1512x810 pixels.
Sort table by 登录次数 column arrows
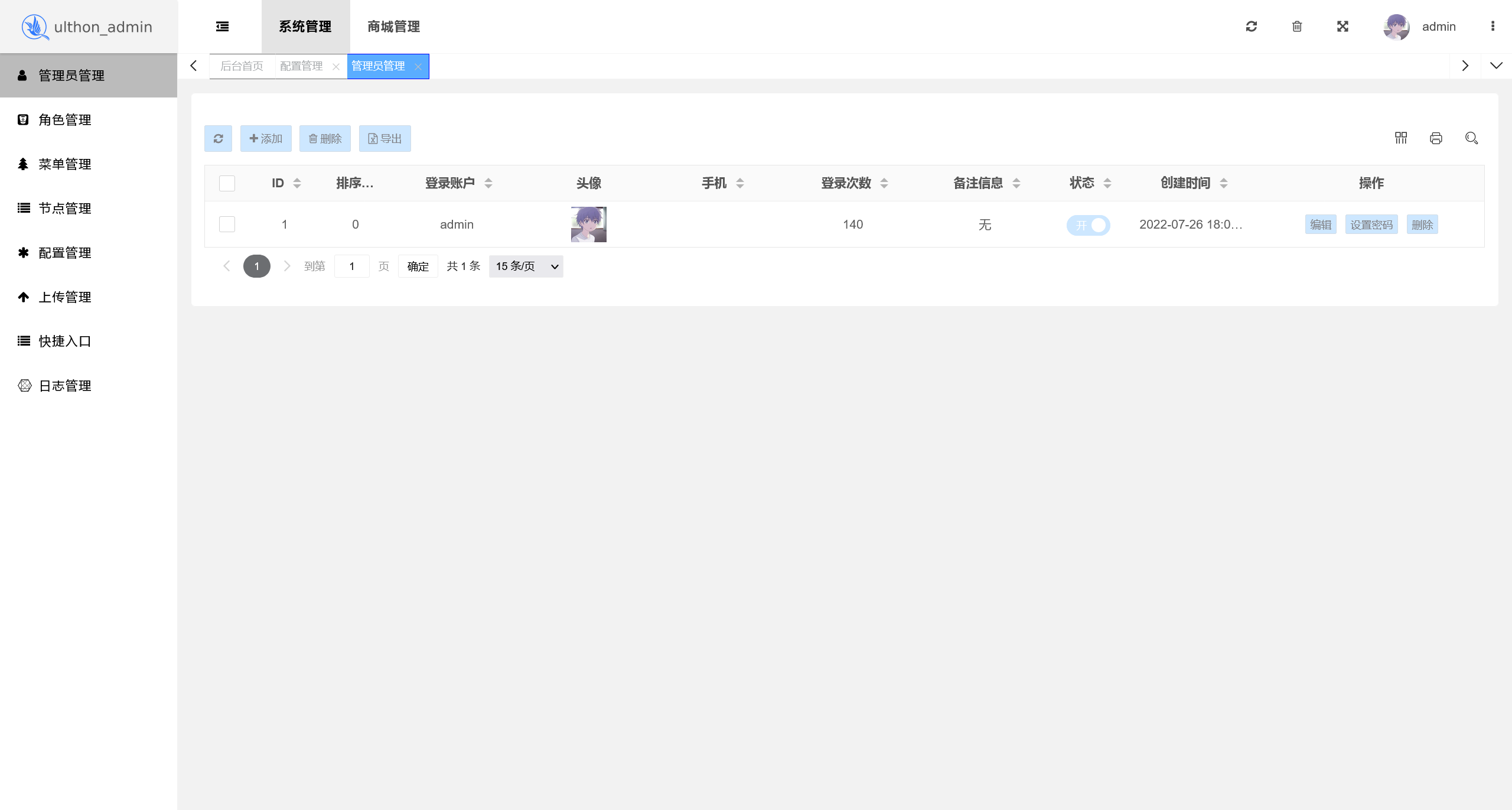pos(884,183)
